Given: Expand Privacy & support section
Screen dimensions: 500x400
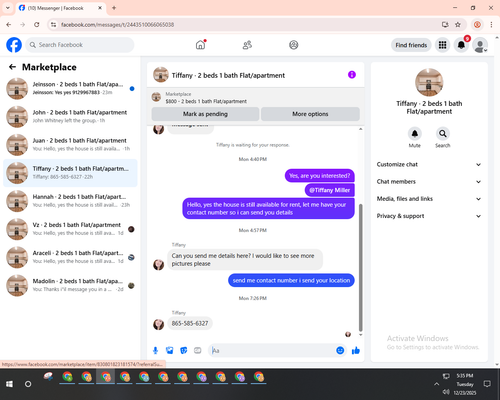Looking at the screenshot, I should tap(429, 216).
